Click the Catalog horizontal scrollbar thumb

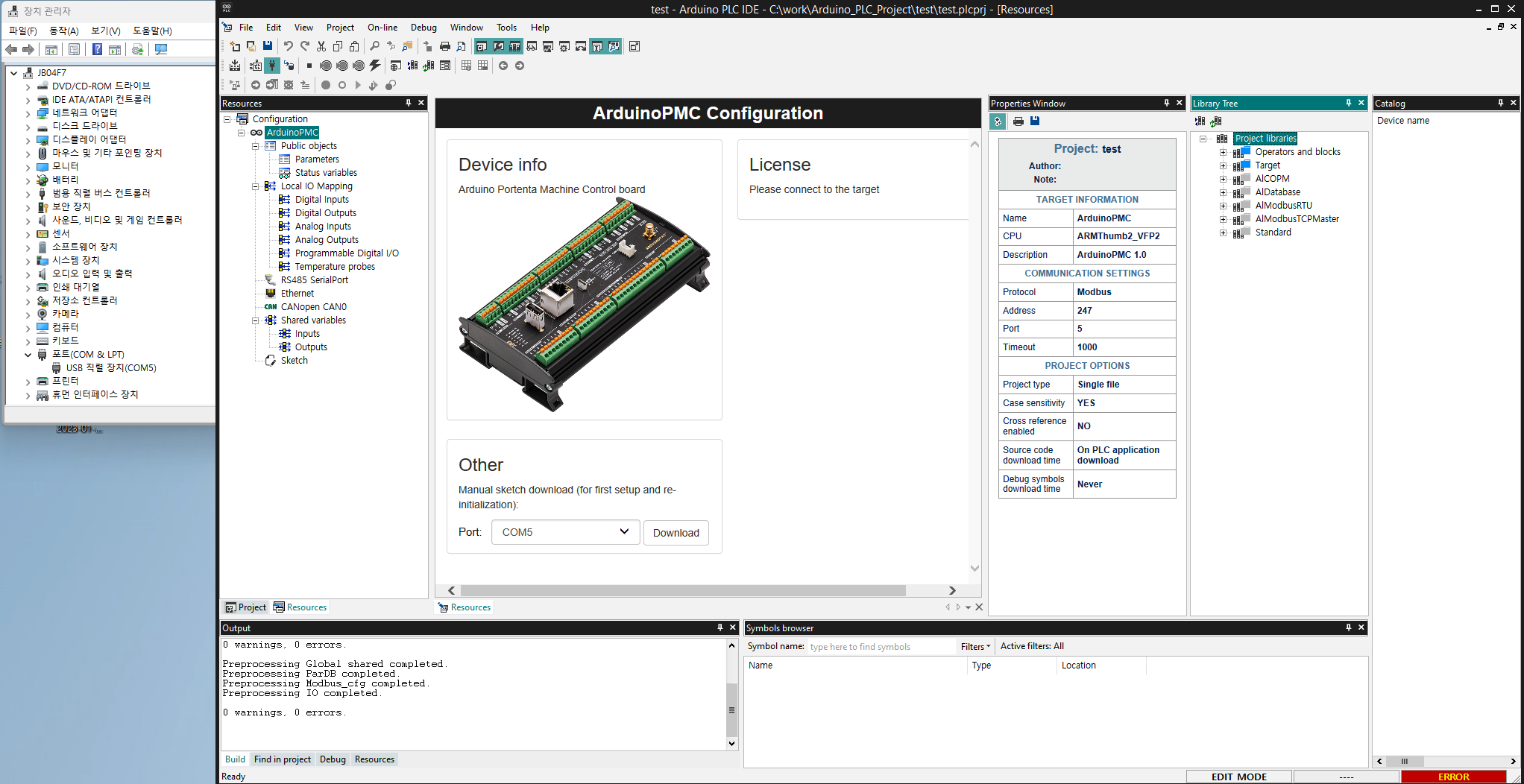[x=1404, y=761]
